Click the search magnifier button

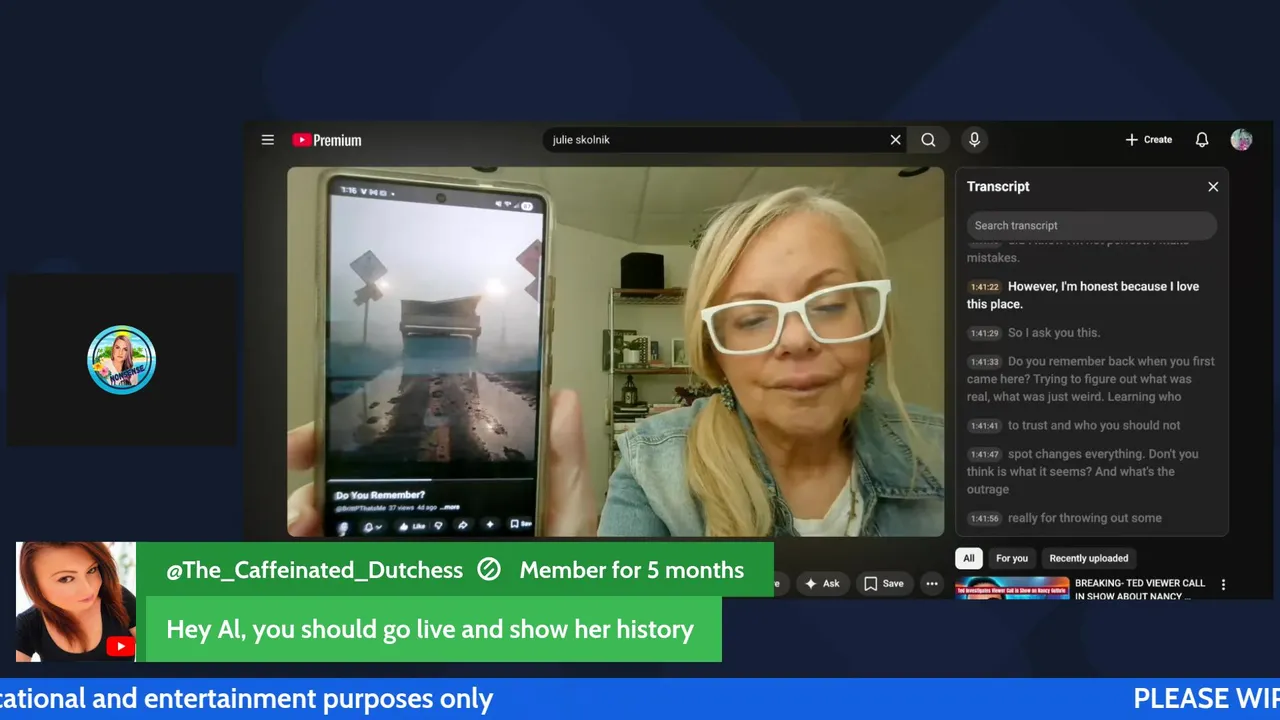[928, 140]
